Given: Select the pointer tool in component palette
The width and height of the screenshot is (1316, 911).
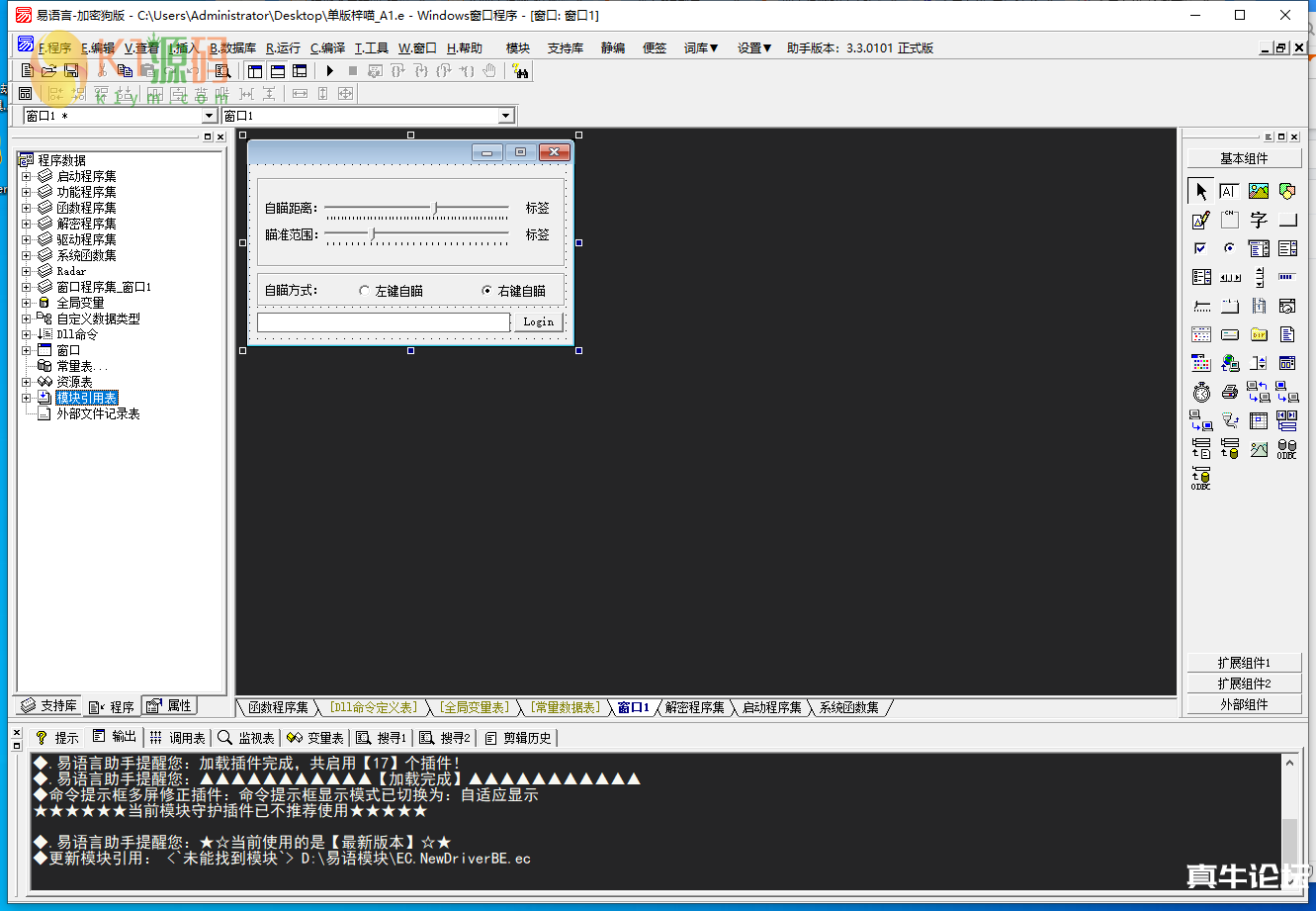Looking at the screenshot, I should coord(1200,192).
